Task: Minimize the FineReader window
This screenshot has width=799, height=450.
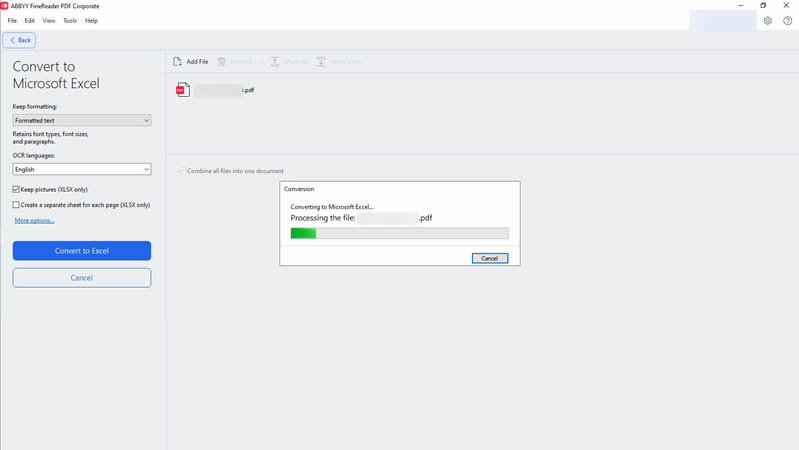Action: pyautogui.click(x=740, y=6)
